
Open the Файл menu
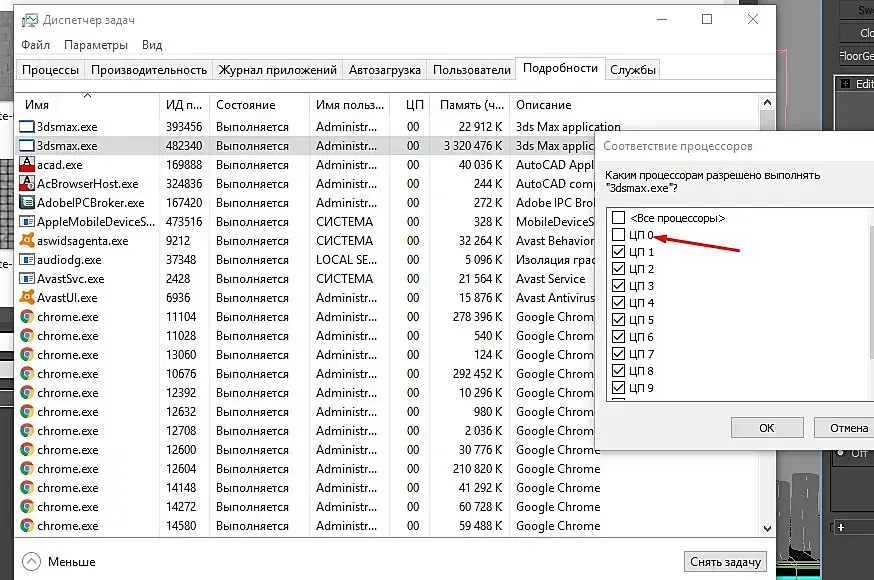pos(36,45)
